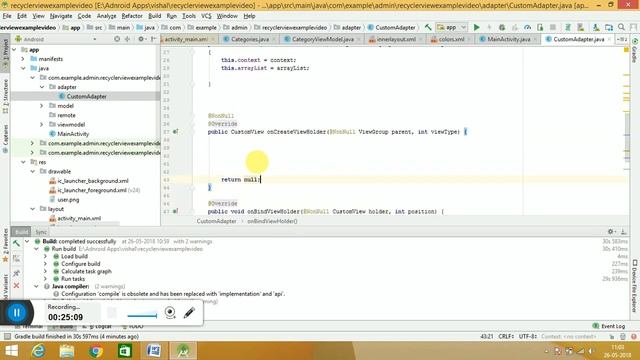Pause the screen recording

(x=17, y=313)
